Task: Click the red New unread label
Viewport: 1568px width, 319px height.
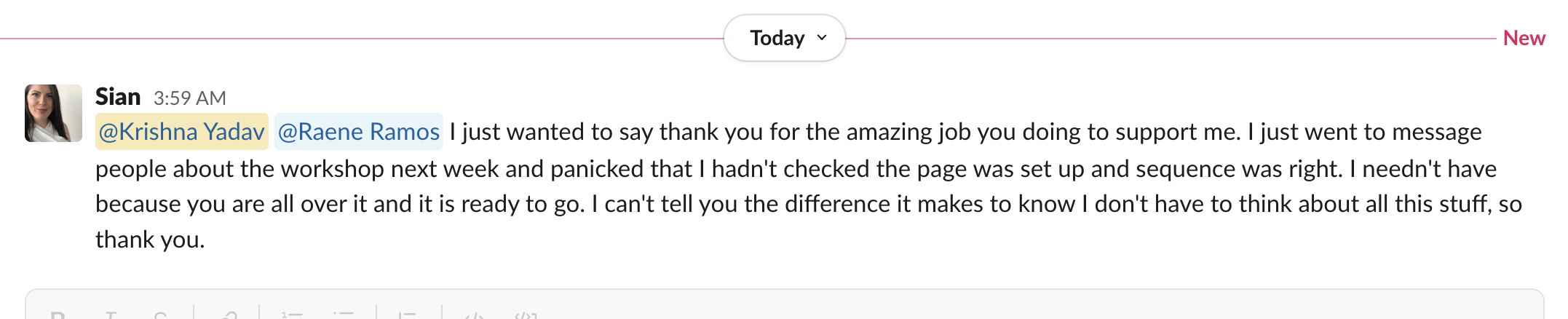Action: point(1524,38)
